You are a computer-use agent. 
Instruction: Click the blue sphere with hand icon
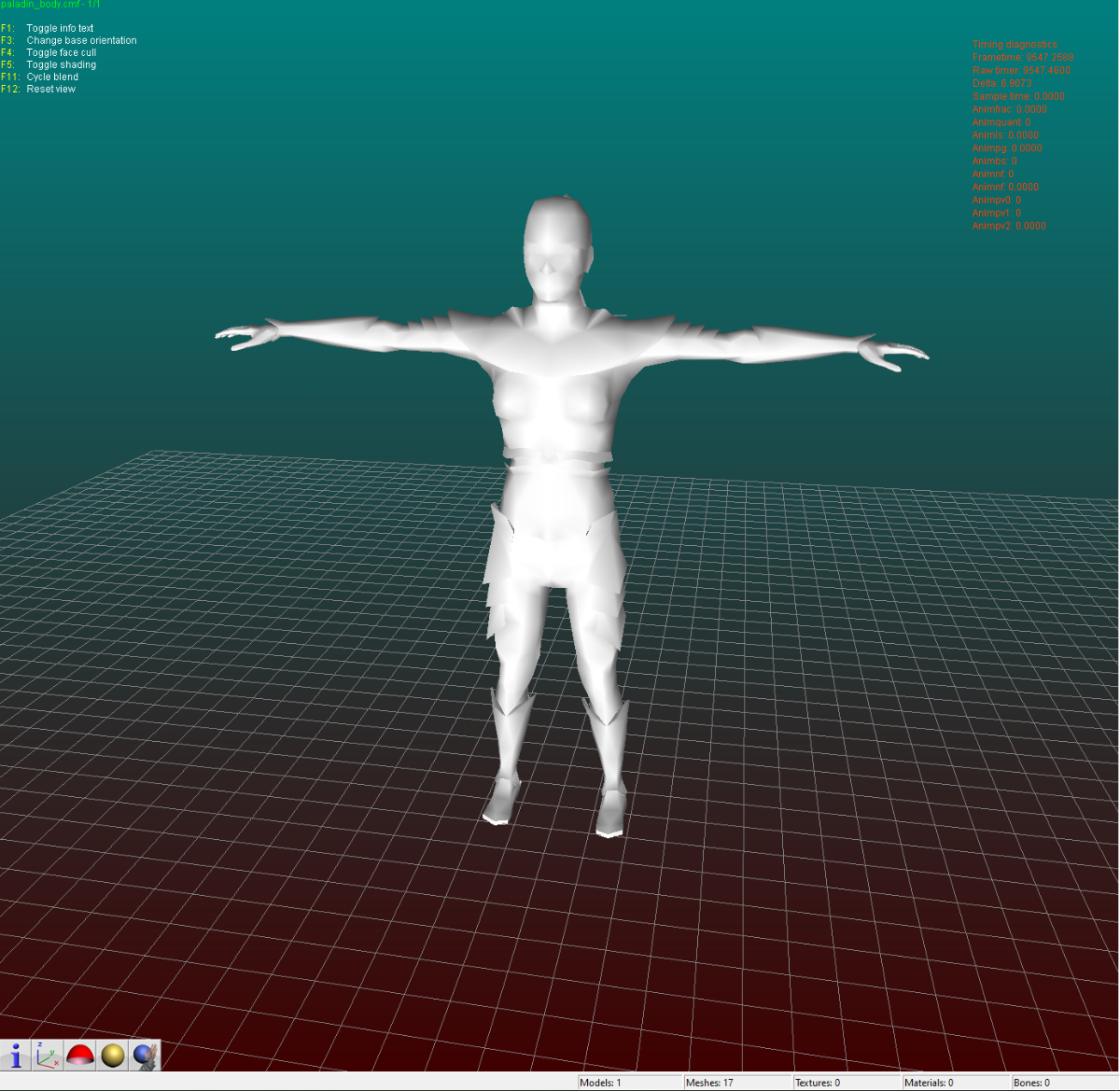pyautogui.click(x=145, y=1056)
